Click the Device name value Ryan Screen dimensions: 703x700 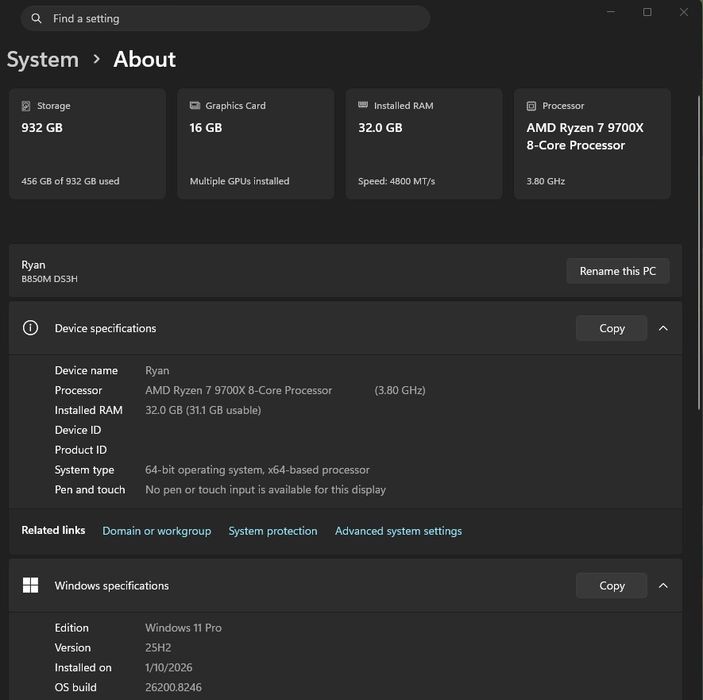(x=157, y=371)
